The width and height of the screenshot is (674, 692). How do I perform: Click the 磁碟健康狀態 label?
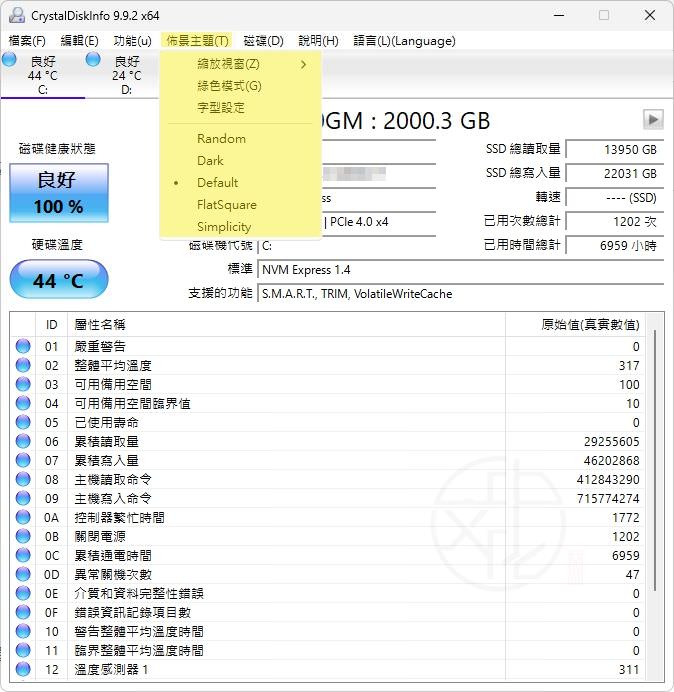[x=57, y=149]
